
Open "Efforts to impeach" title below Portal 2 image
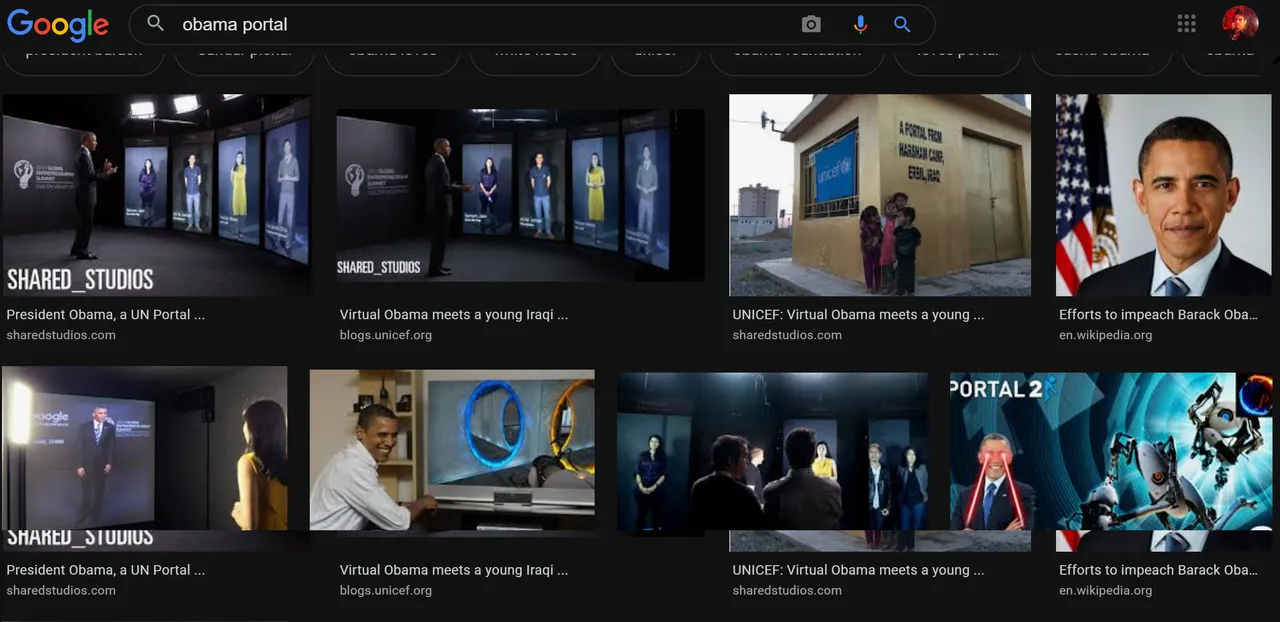tap(1159, 570)
